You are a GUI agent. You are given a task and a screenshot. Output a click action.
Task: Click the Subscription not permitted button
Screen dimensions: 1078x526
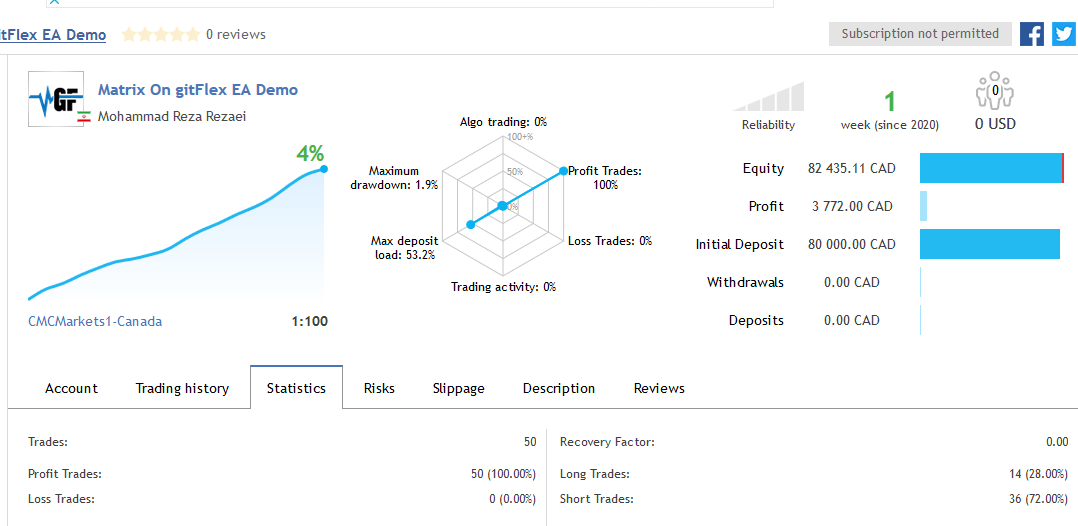pos(920,34)
